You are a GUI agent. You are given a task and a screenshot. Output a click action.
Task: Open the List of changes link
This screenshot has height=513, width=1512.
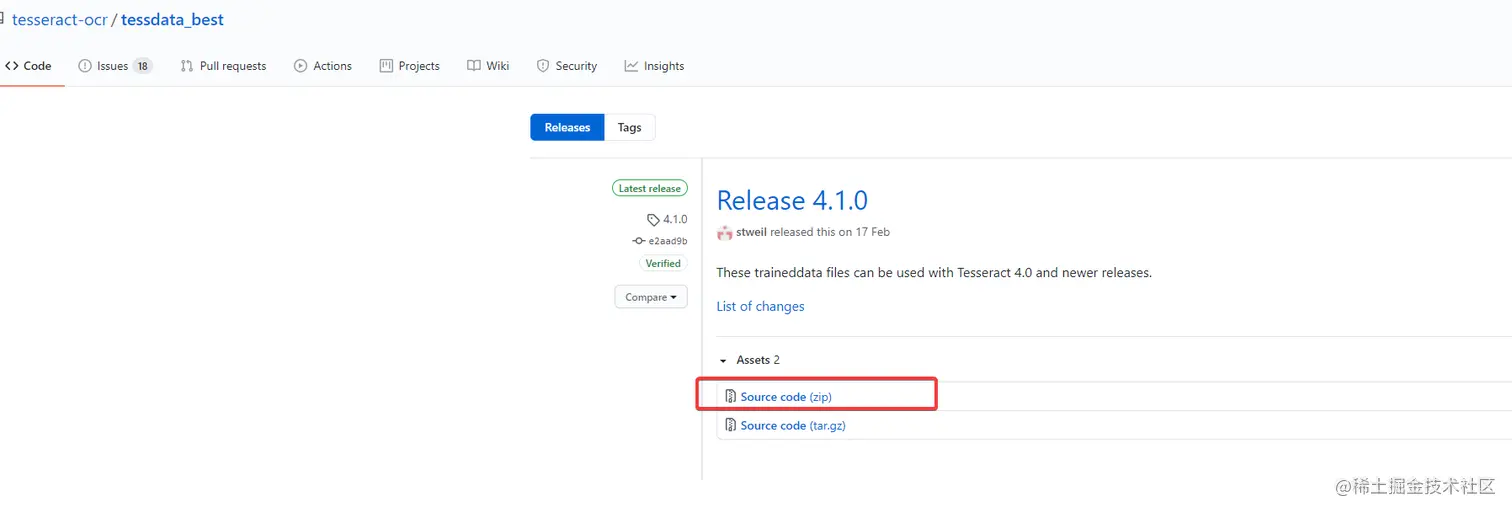pyautogui.click(x=760, y=306)
